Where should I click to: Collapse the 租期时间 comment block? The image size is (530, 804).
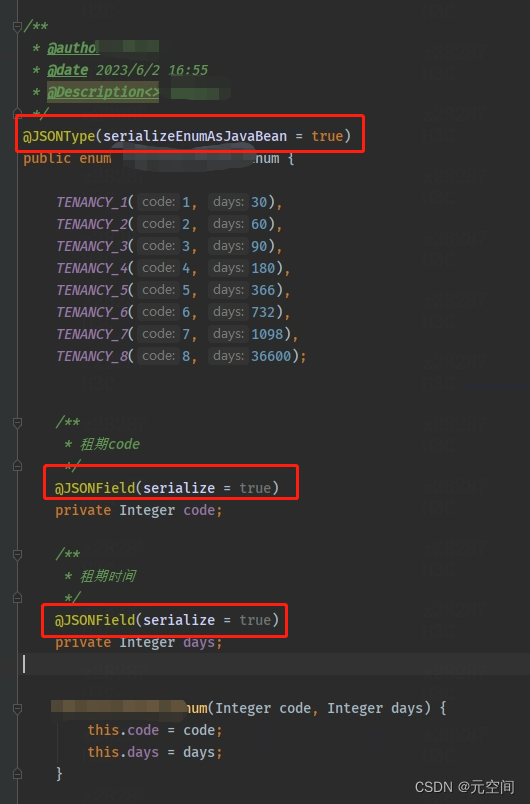tap(17, 554)
